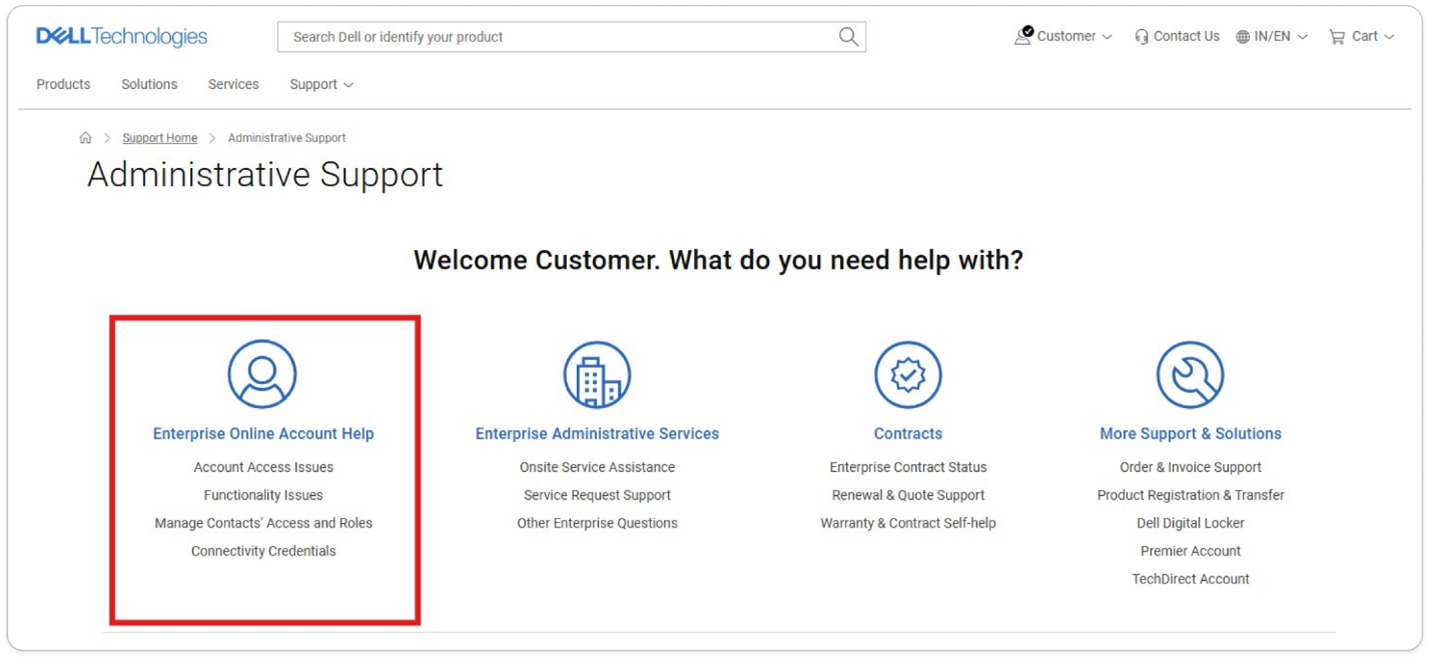The image size is (1430, 660).
Task: Select the wrench icon for More Support & Solutions
Action: tap(1190, 373)
